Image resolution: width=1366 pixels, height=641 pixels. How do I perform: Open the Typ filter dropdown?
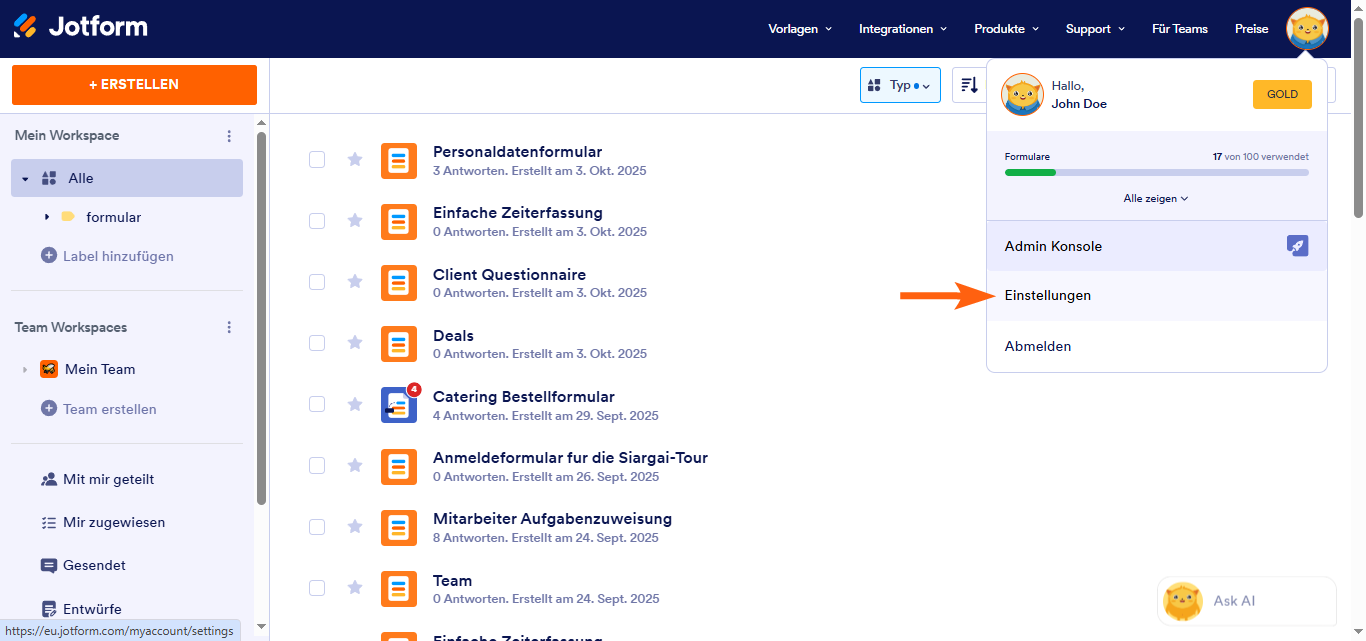[x=900, y=85]
